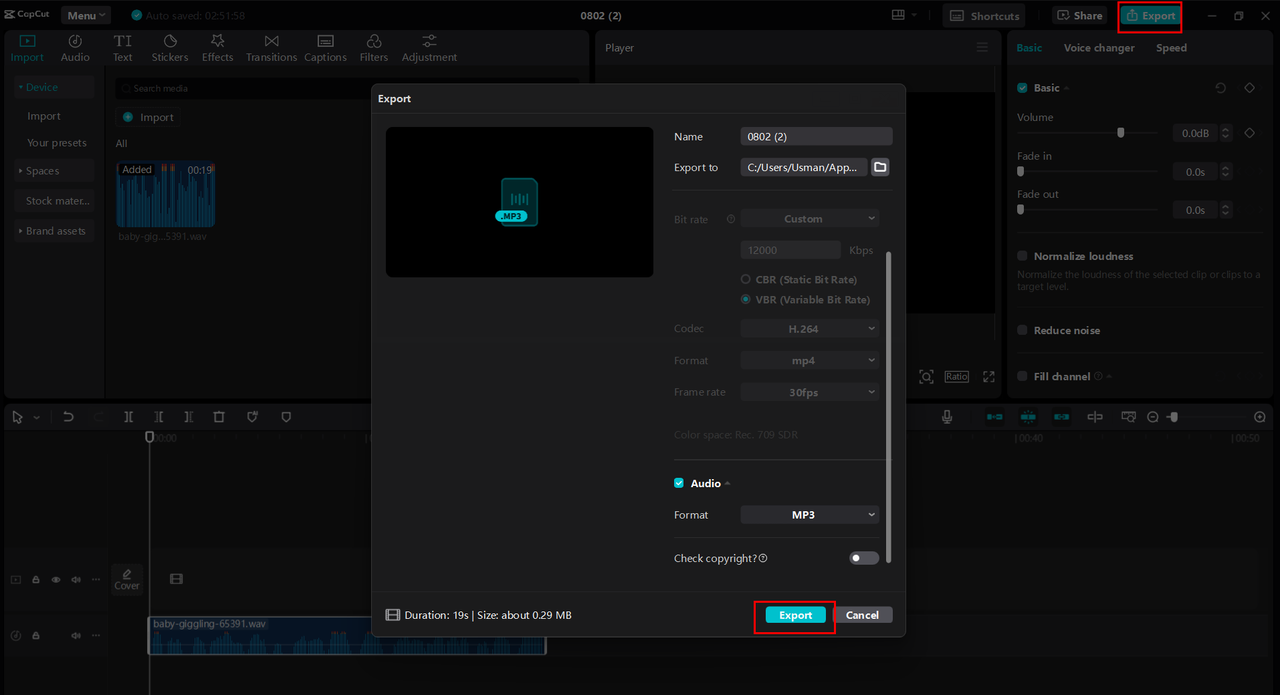Click the folder icon next to Export to
Image resolution: width=1280 pixels, height=695 pixels.
pyautogui.click(x=880, y=167)
